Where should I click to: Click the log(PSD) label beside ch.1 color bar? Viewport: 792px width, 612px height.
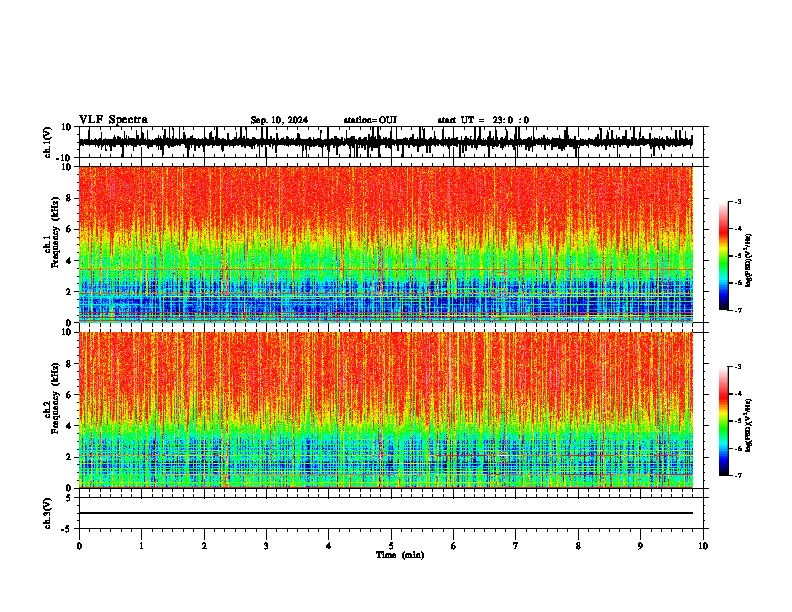click(x=748, y=260)
